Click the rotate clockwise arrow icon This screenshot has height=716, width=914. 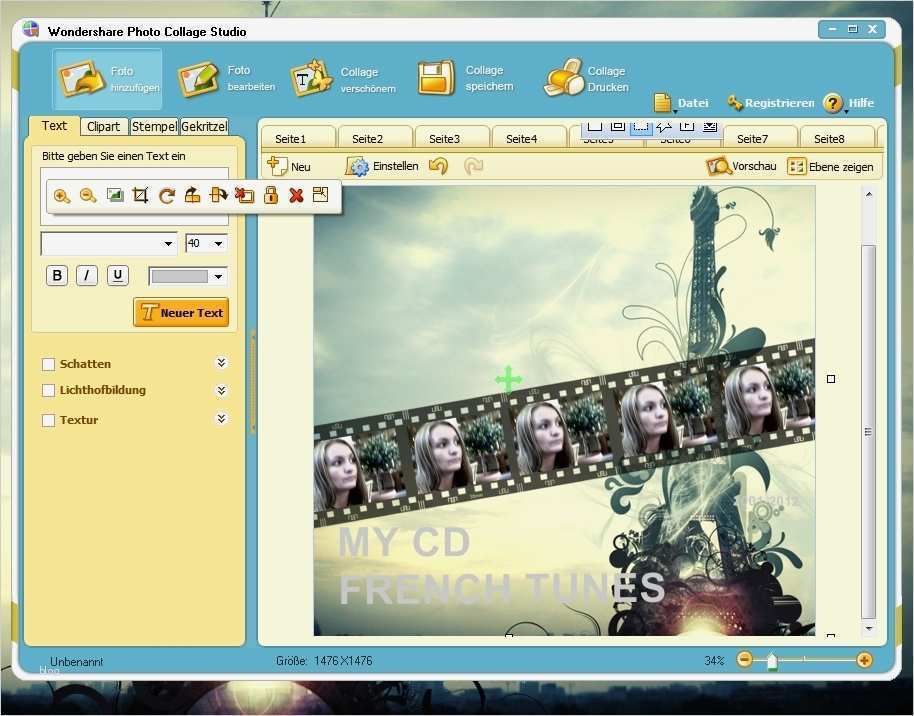167,196
